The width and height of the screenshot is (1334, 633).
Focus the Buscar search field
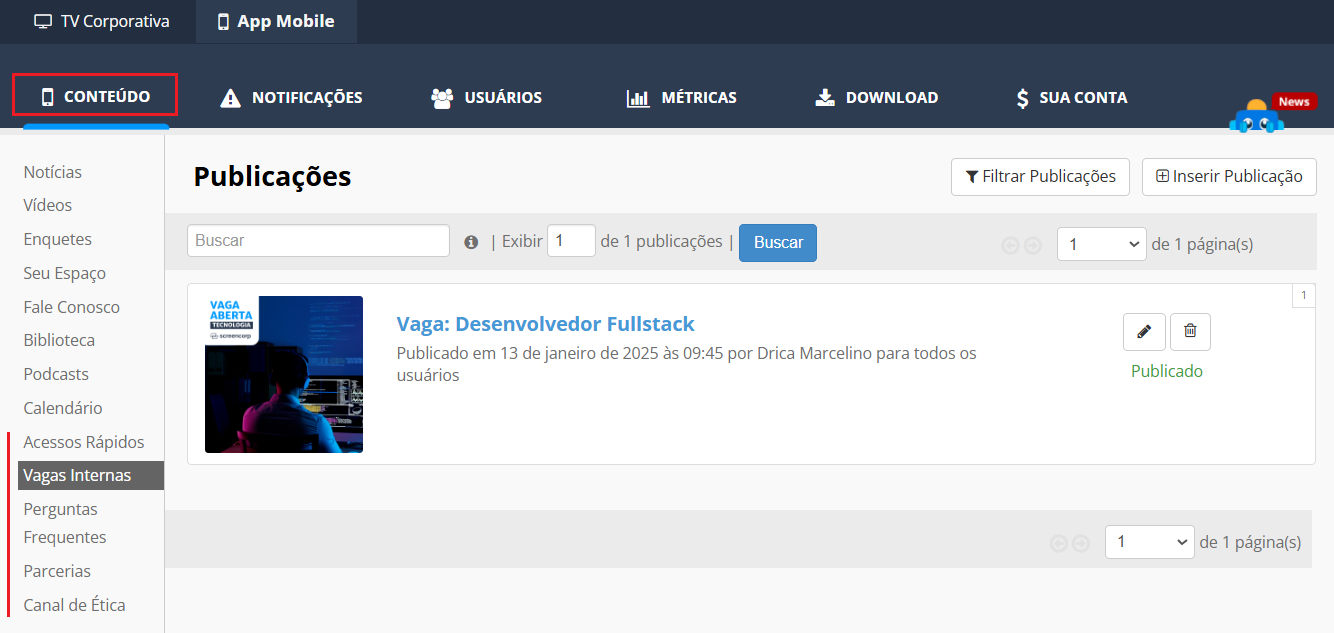(318, 241)
